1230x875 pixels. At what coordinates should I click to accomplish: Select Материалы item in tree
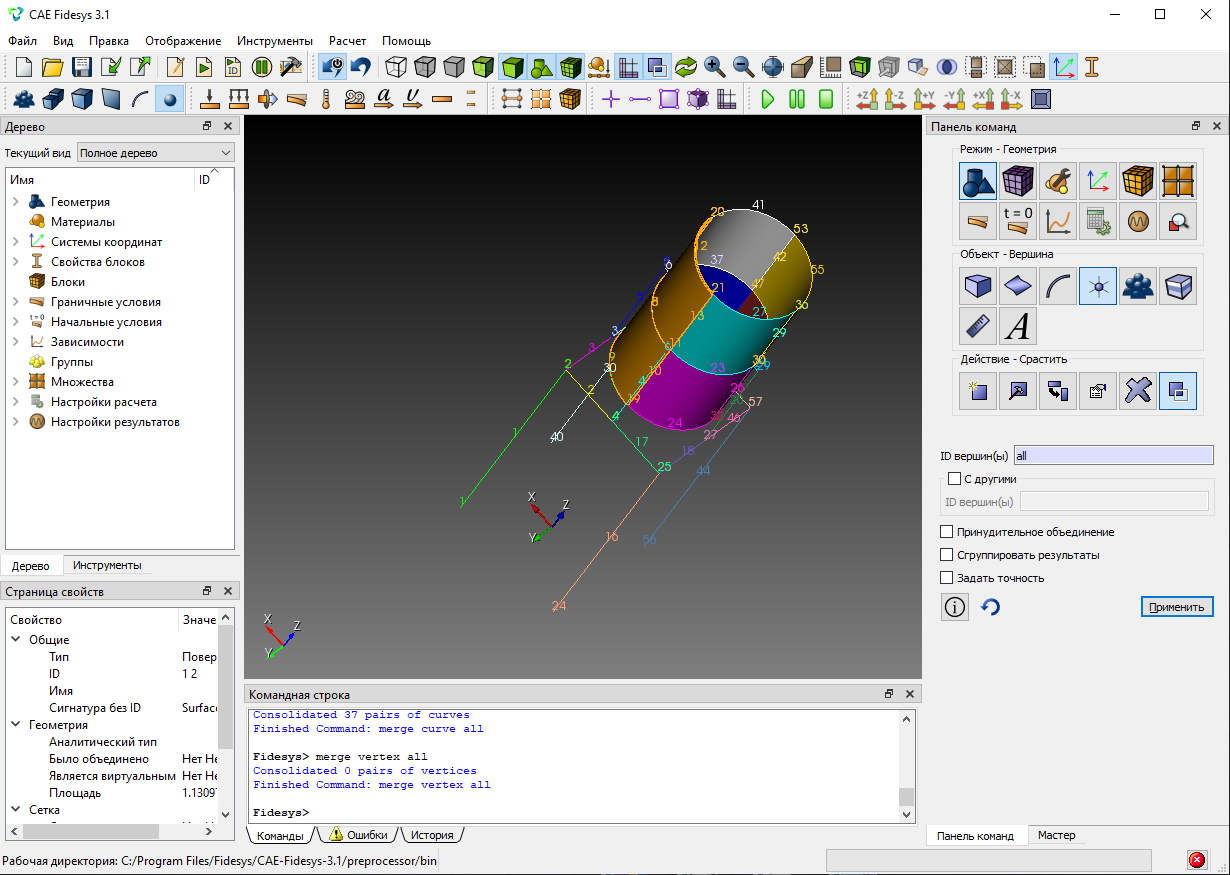tap(83, 222)
